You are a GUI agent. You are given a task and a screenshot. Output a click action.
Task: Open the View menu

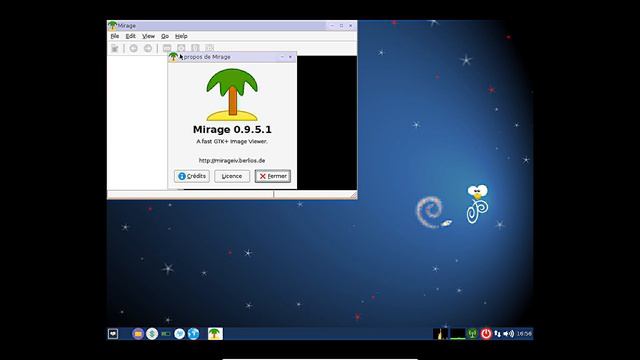click(148, 36)
